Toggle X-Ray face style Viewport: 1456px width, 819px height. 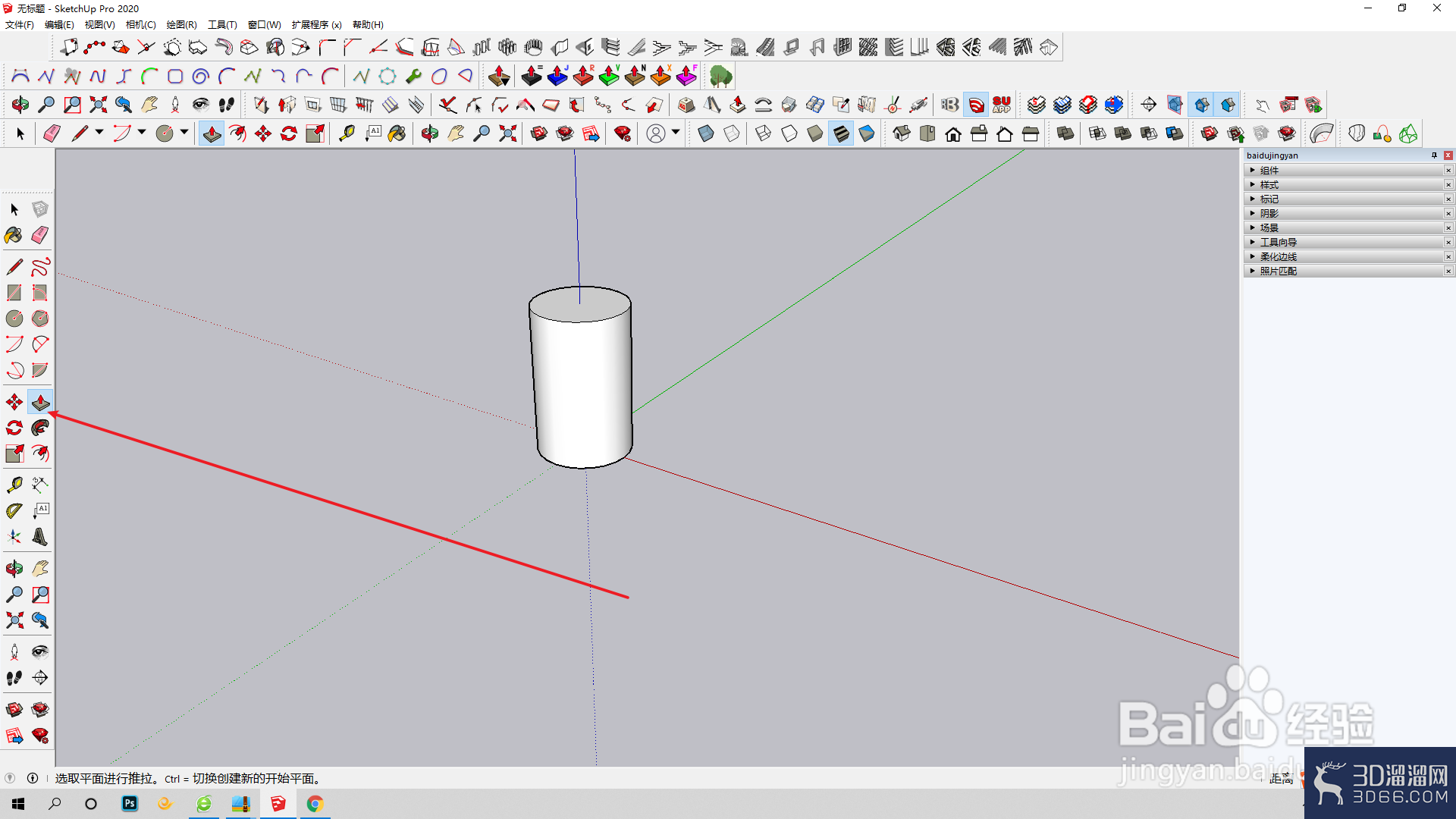tap(706, 133)
